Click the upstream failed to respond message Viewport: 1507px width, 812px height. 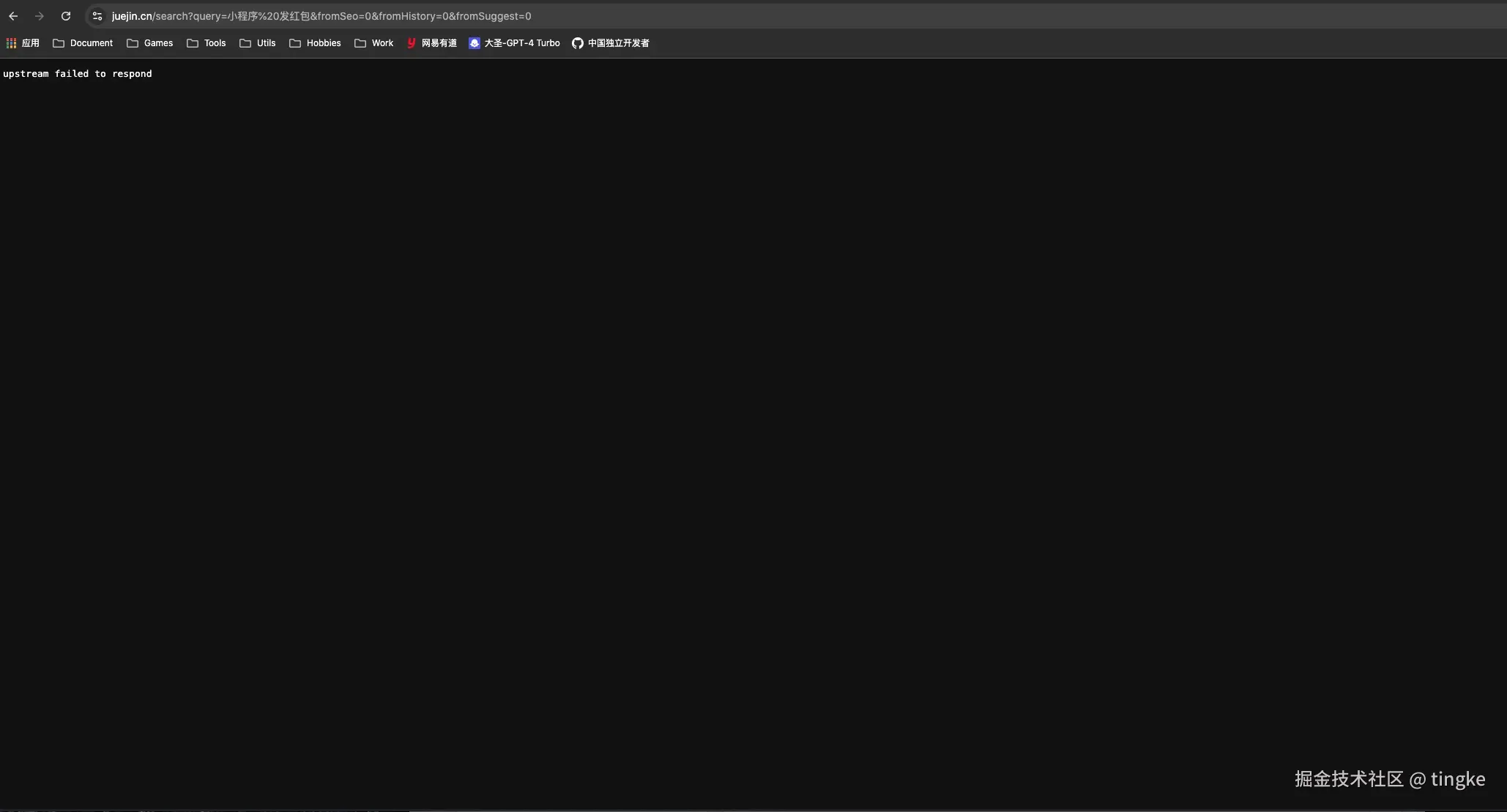point(78,74)
